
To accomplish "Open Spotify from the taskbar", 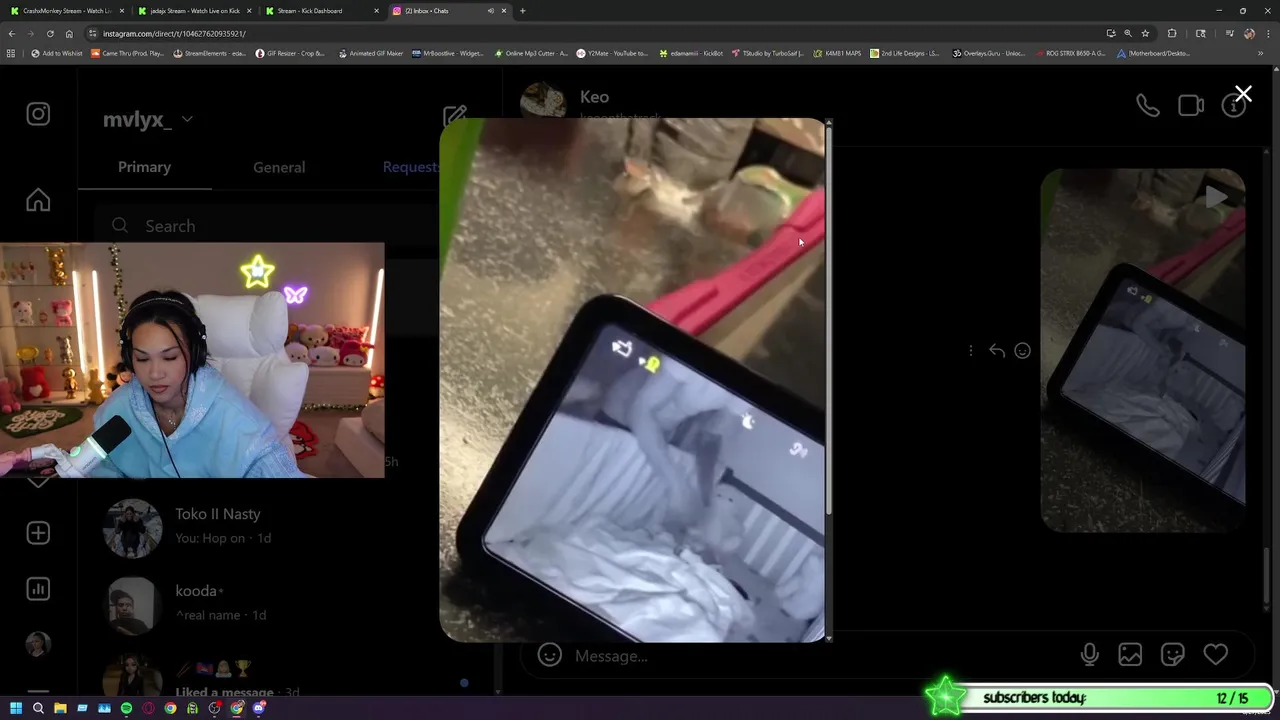I will coord(126,708).
